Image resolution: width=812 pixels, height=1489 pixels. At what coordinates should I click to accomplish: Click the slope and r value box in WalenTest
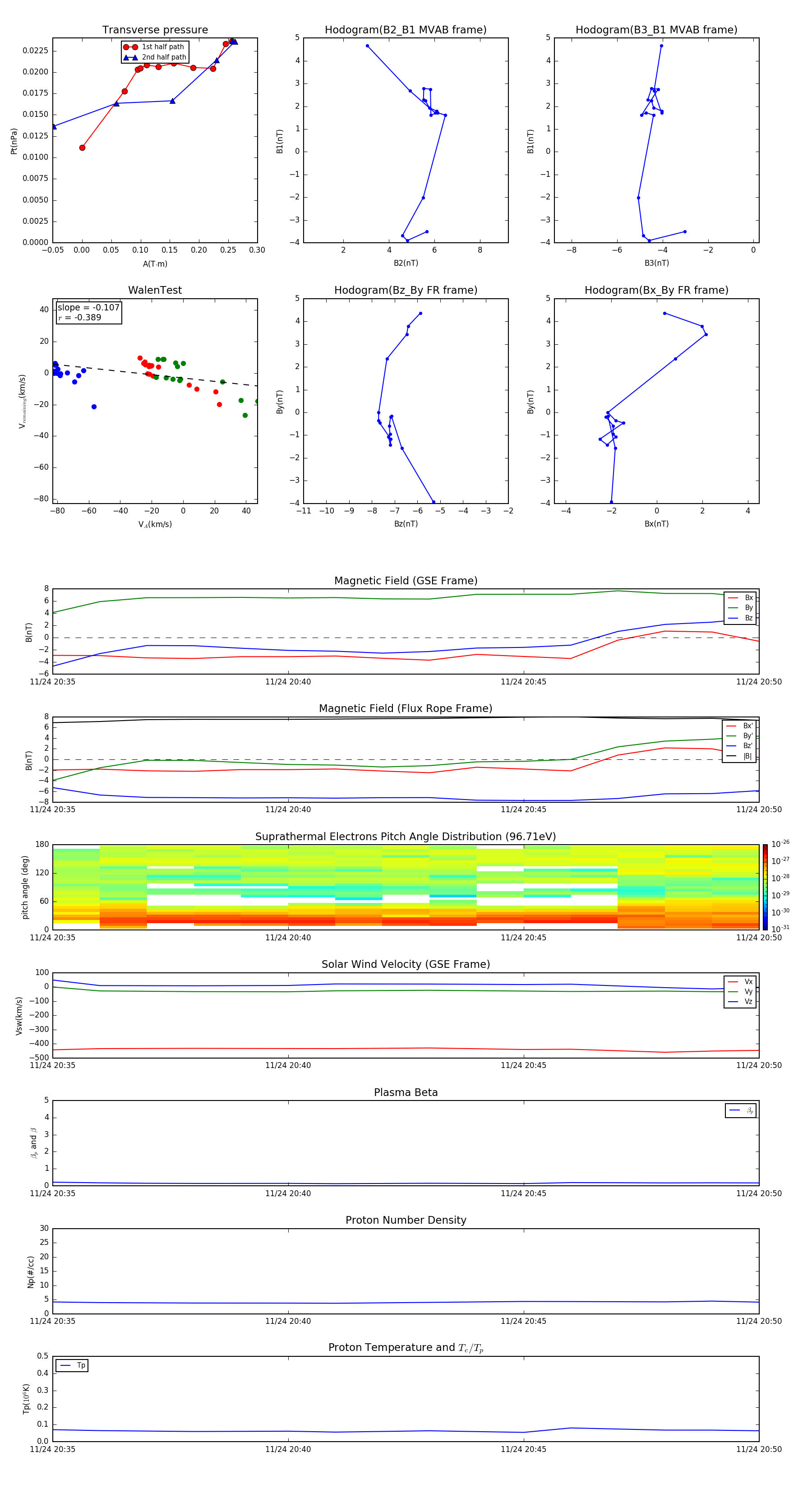[x=88, y=312]
